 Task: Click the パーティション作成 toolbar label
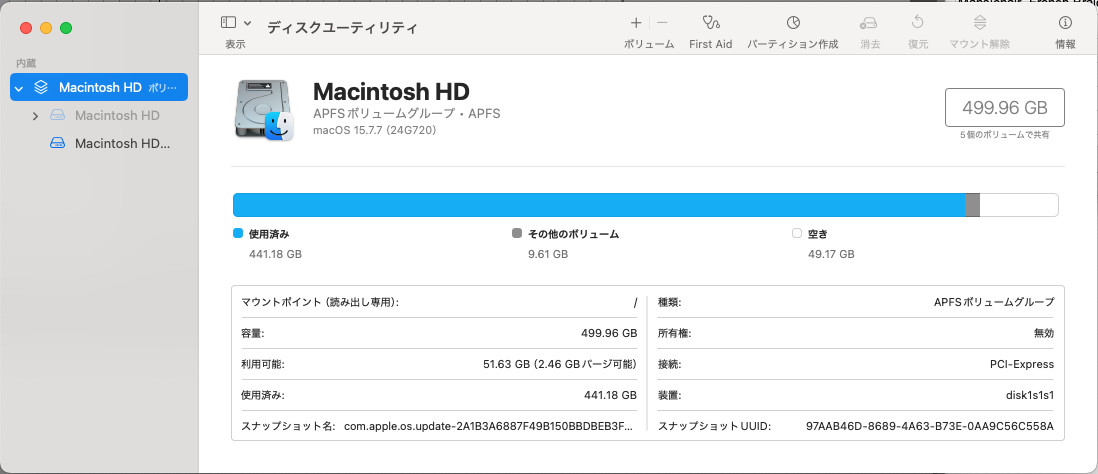pos(793,44)
